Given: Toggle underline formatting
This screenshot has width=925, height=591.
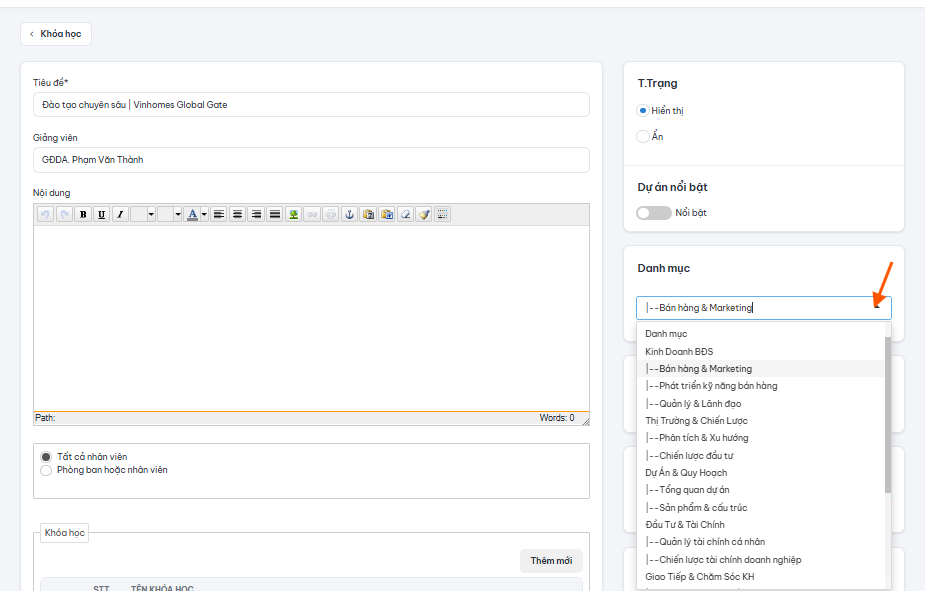Looking at the screenshot, I should click(x=101, y=214).
